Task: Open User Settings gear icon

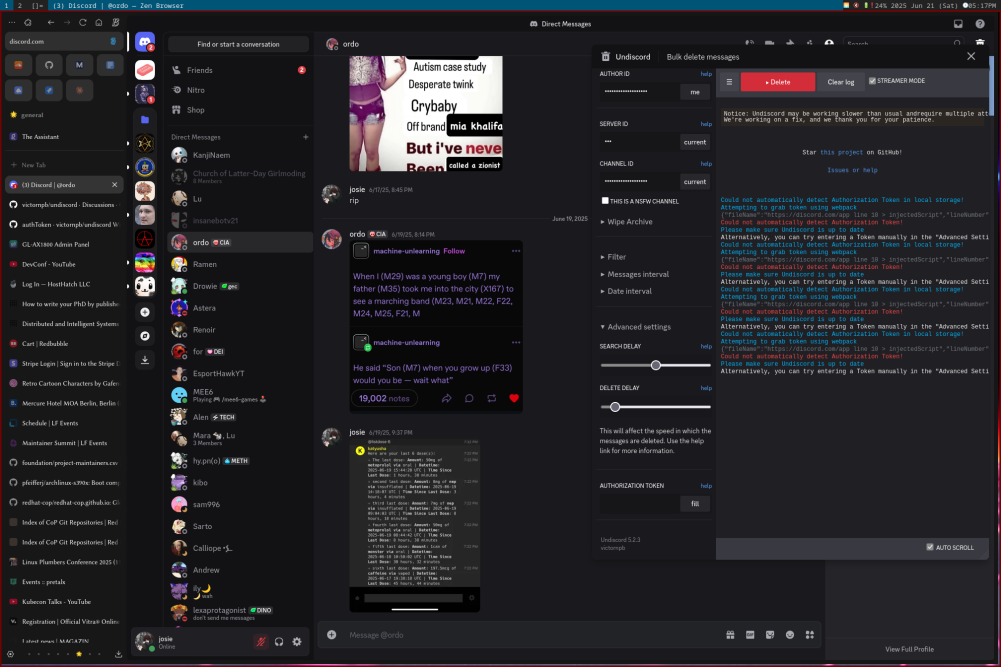Action: (297, 642)
